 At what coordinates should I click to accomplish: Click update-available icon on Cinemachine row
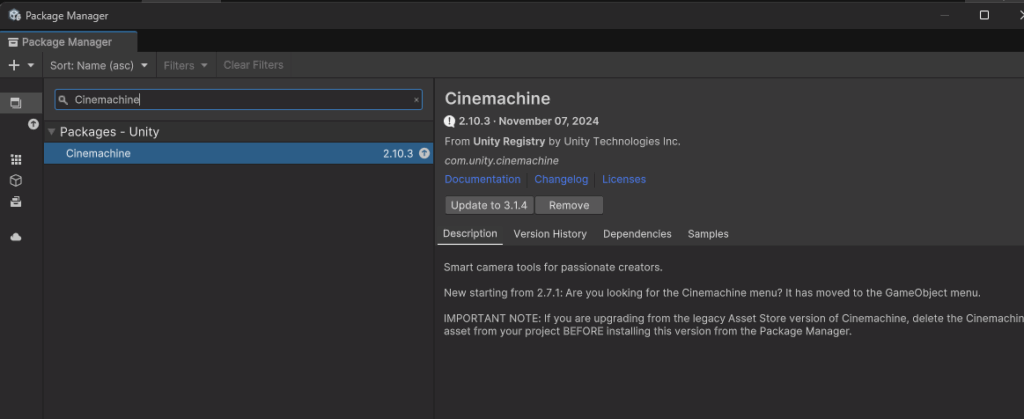(x=424, y=153)
